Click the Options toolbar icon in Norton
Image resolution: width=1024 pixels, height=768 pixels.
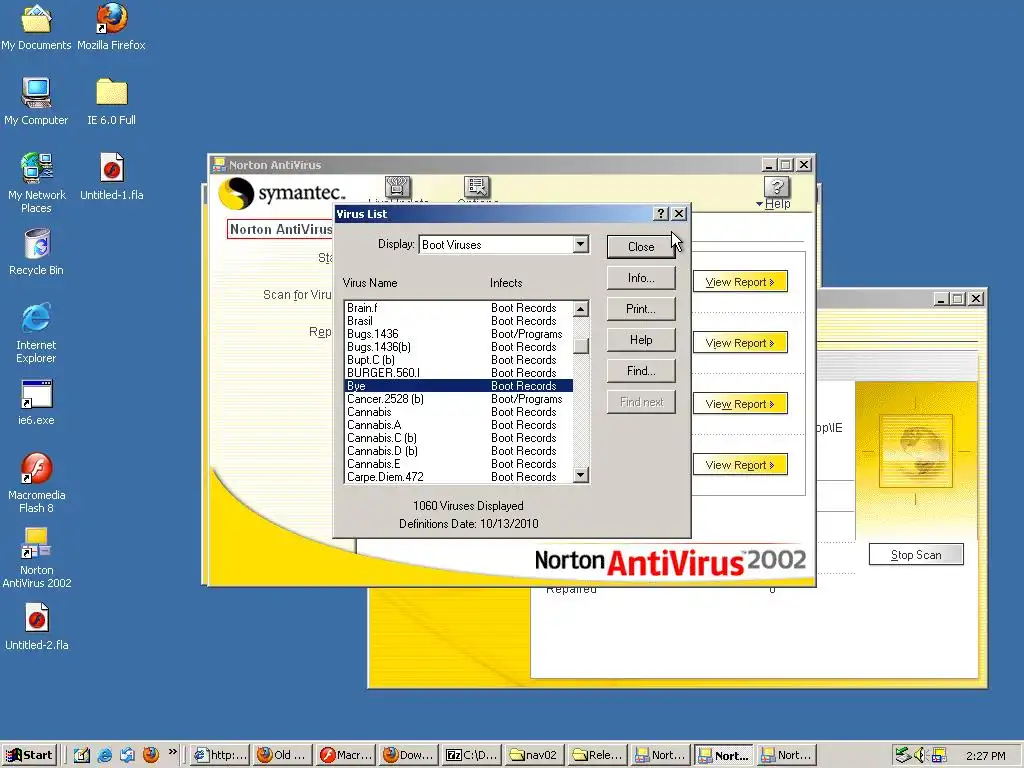pyautogui.click(x=477, y=189)
